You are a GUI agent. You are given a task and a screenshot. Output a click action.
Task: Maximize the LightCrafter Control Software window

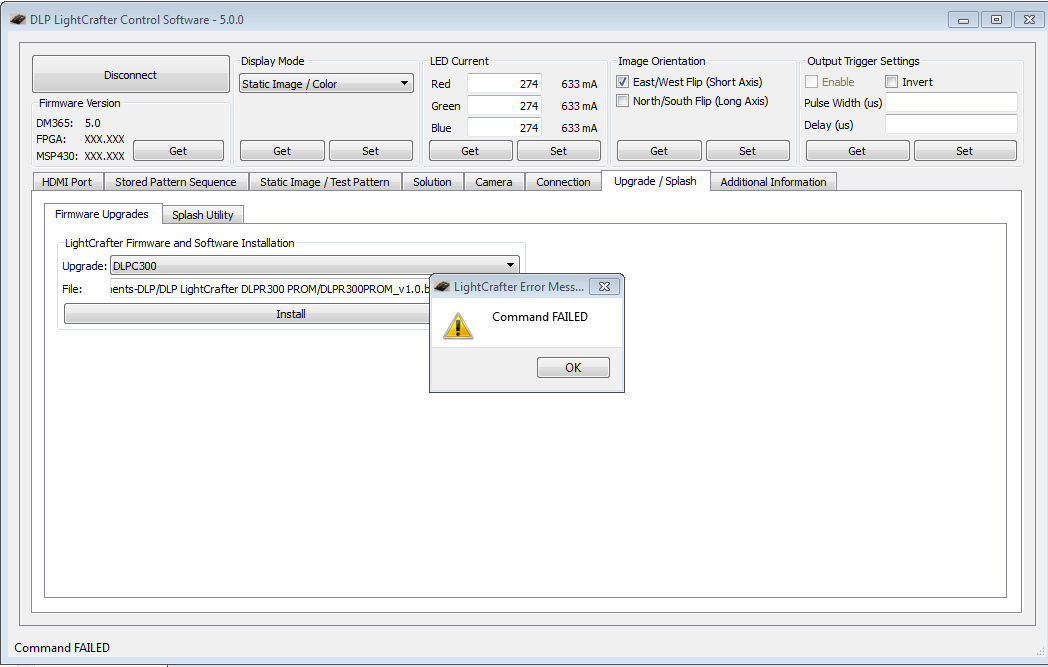tap(996, 20)
